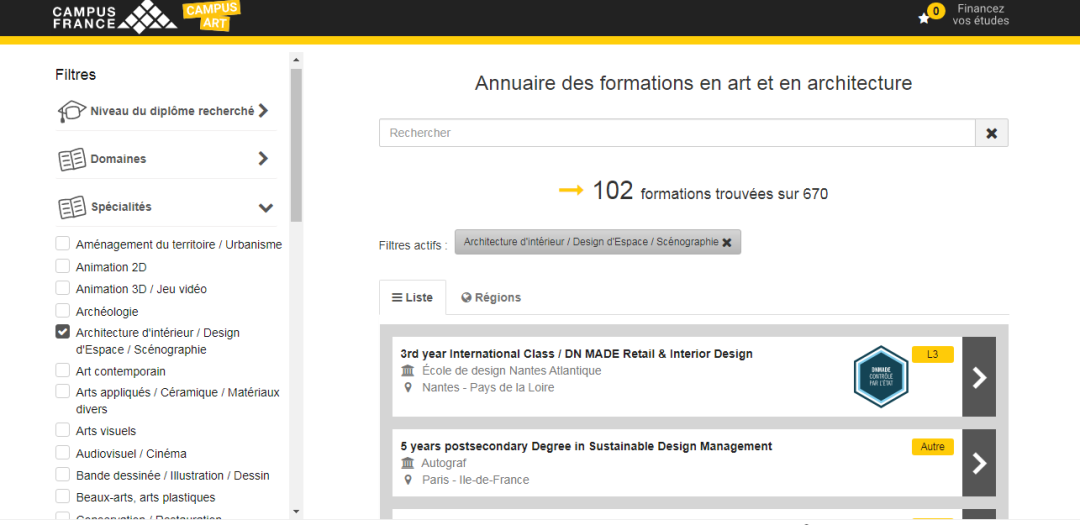Viewport: 1080px width, 525px height.
Task: Click location pin beside Nantes - Pays de la Loire
Action: [x=407, y=387]
